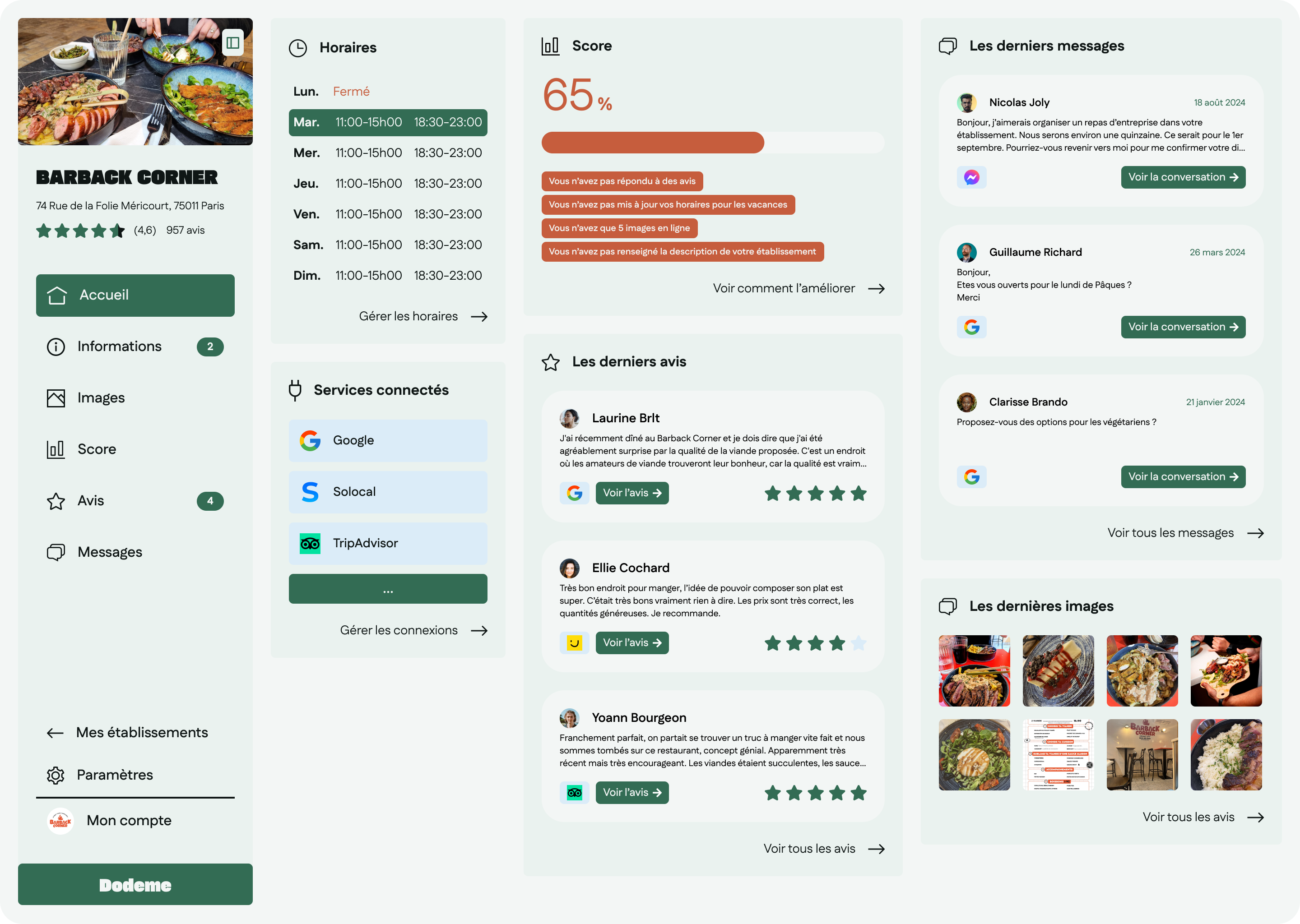Select Avis in the sidebar menu
The width and height of the screenshot is (1300, 924).
click(91, 501)
